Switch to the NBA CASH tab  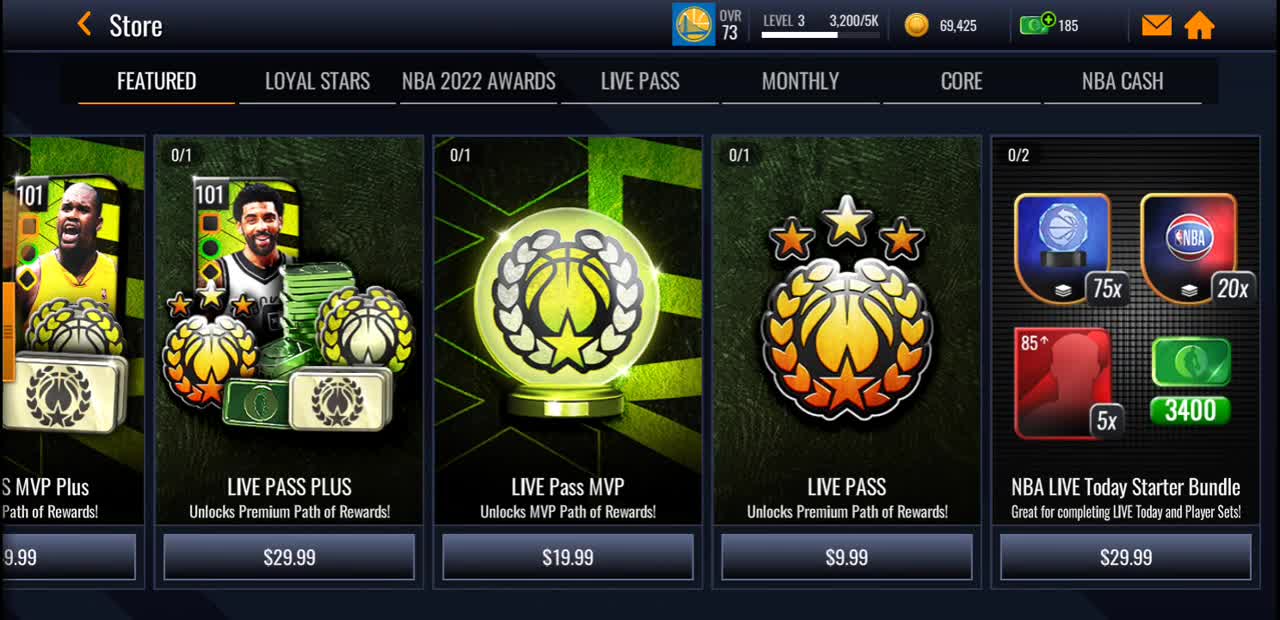pyautogui.click(x=1122, y=82)
